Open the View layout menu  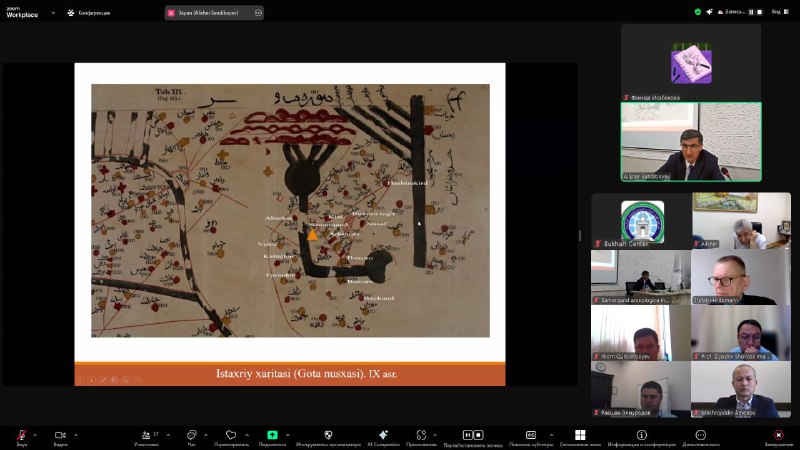click(780, 12)
